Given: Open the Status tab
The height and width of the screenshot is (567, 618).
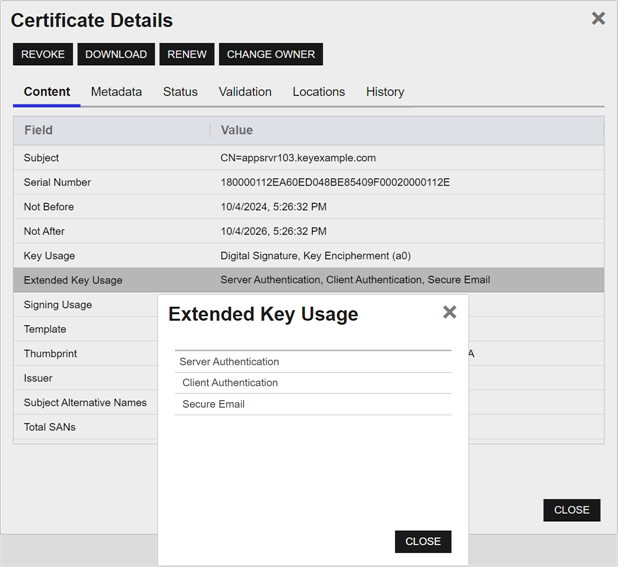Looking at the screenshot, I should tap(180, 92).
